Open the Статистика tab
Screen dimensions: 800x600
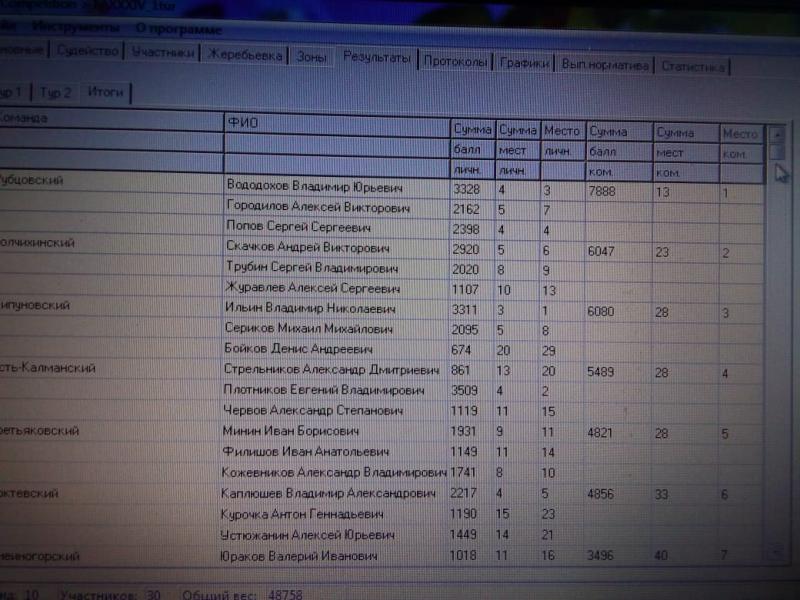pos(693,66)
